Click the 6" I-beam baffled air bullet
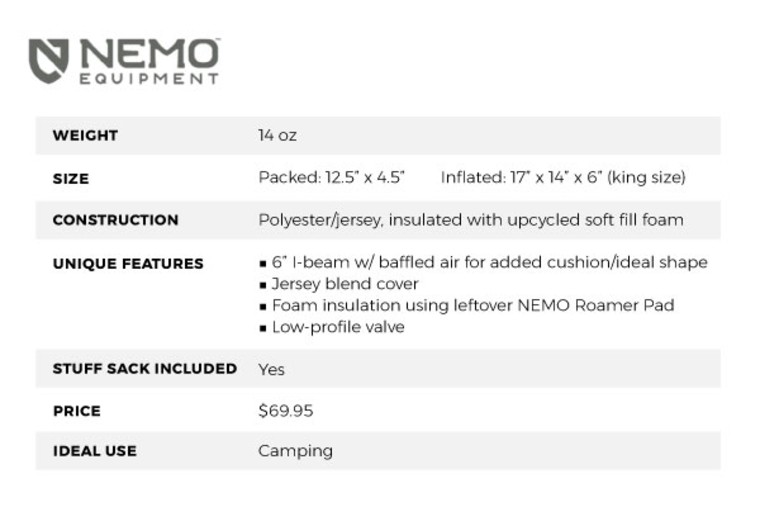Image resolution: width=760 pixels, height=507 pixels. pyautogui.click(x=488, y=263)
